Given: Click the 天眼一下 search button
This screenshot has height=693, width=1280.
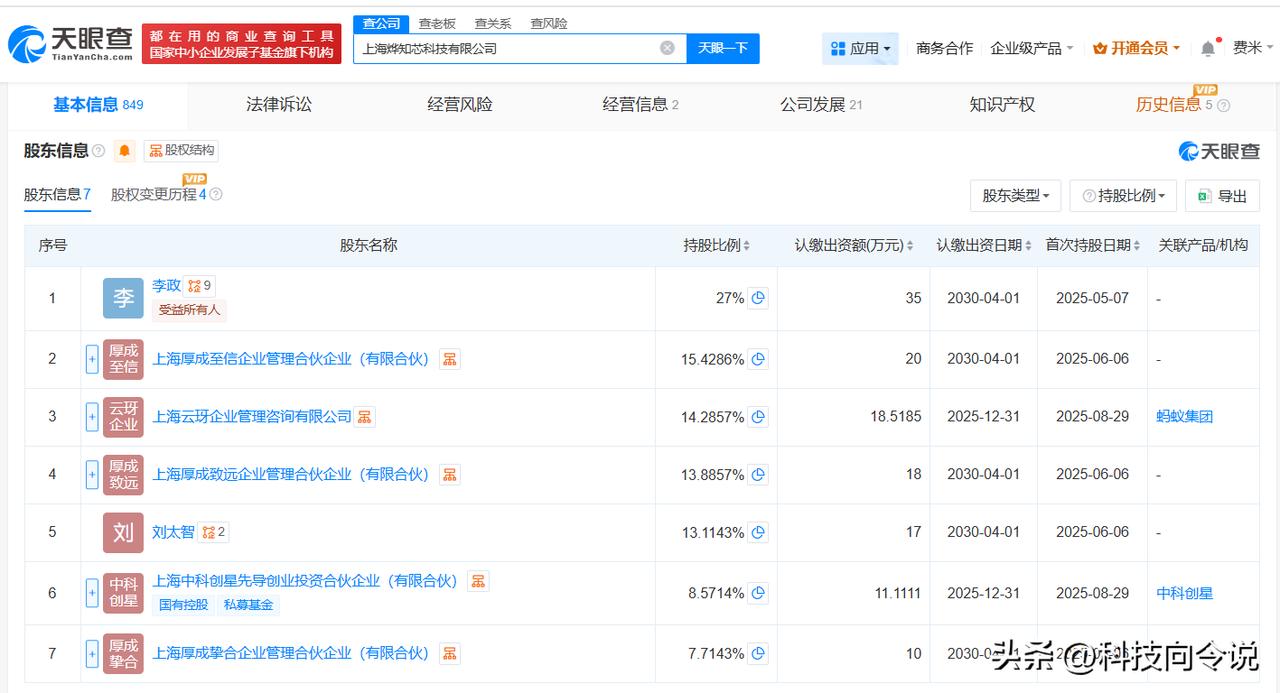Looking at the screenshot, I should pyautogui.click(x=723, y=48).
